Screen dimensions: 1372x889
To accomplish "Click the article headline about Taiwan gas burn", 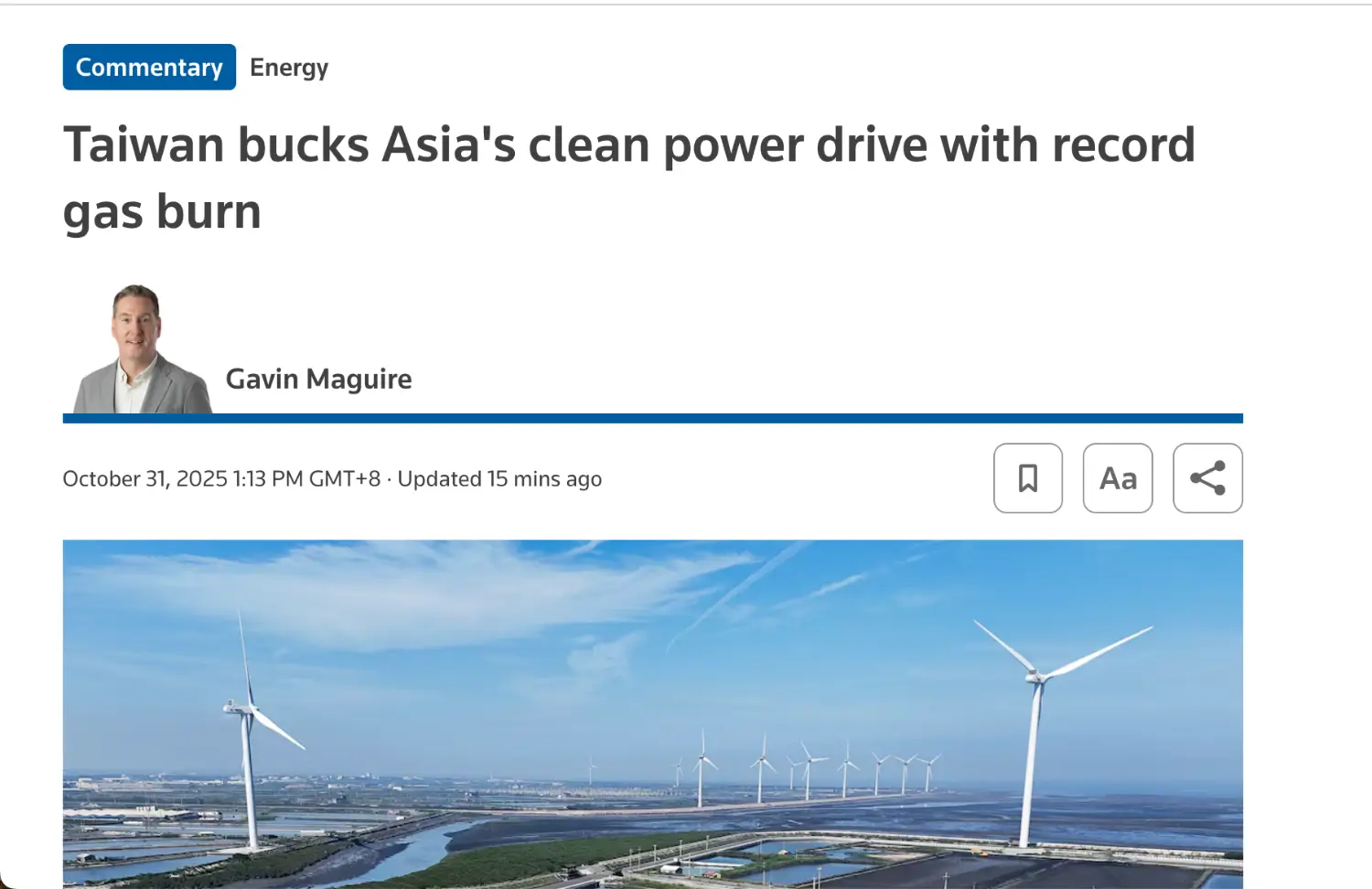I will (629, 177).
